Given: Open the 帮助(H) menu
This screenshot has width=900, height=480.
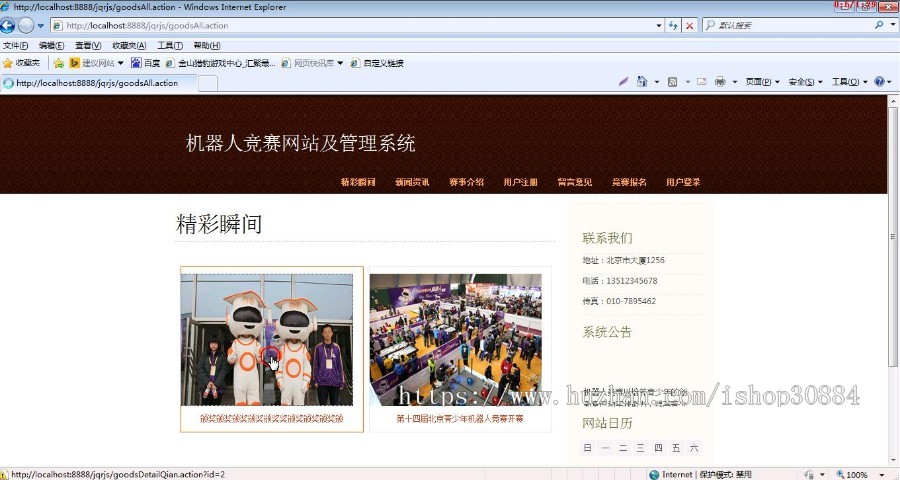Looking at the screenshot, I should (207, 45).
